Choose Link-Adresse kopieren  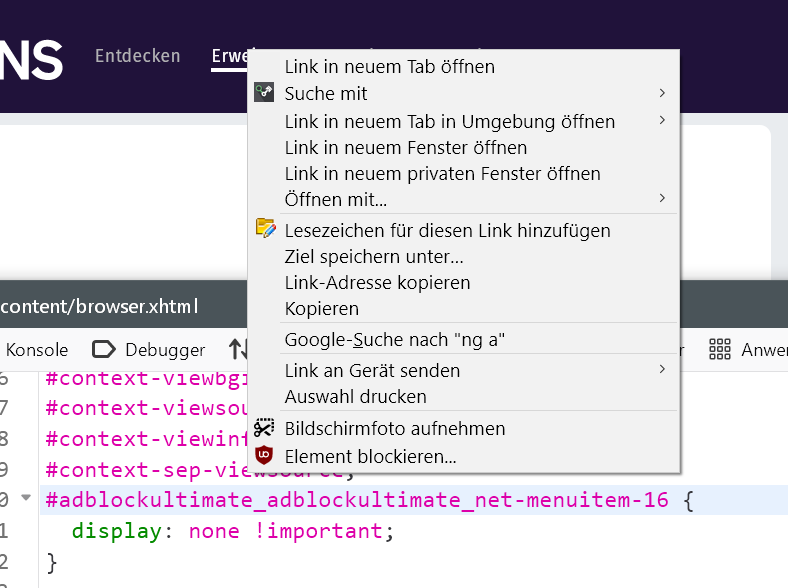377,282
